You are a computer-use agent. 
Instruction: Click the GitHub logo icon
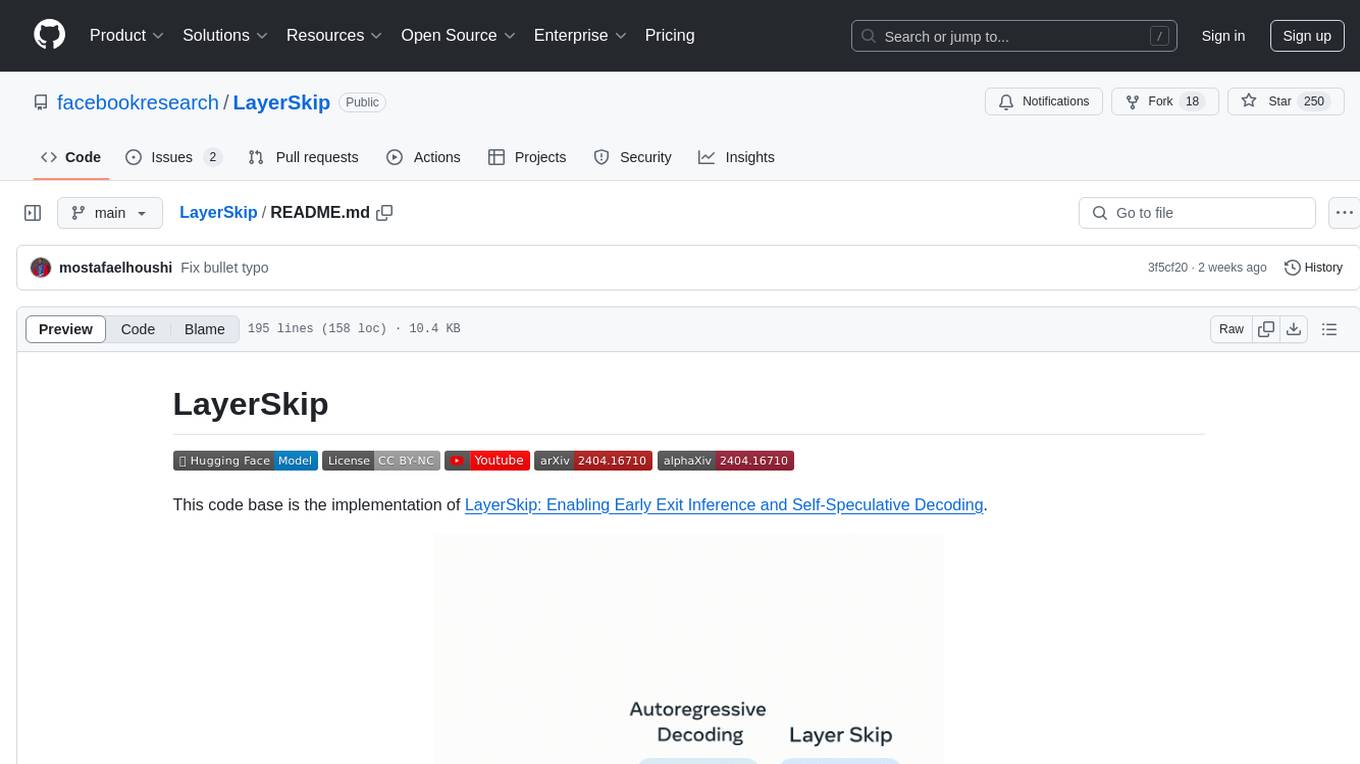point(49,35)
